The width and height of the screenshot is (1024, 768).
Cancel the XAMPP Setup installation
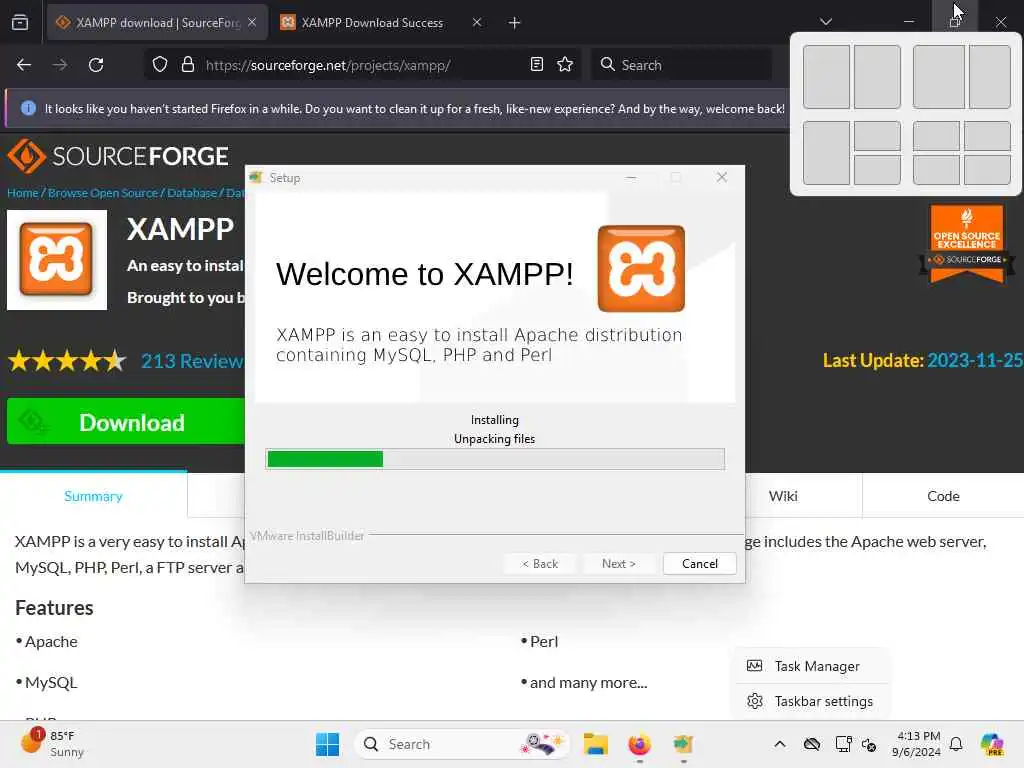(x=699, y=564)
